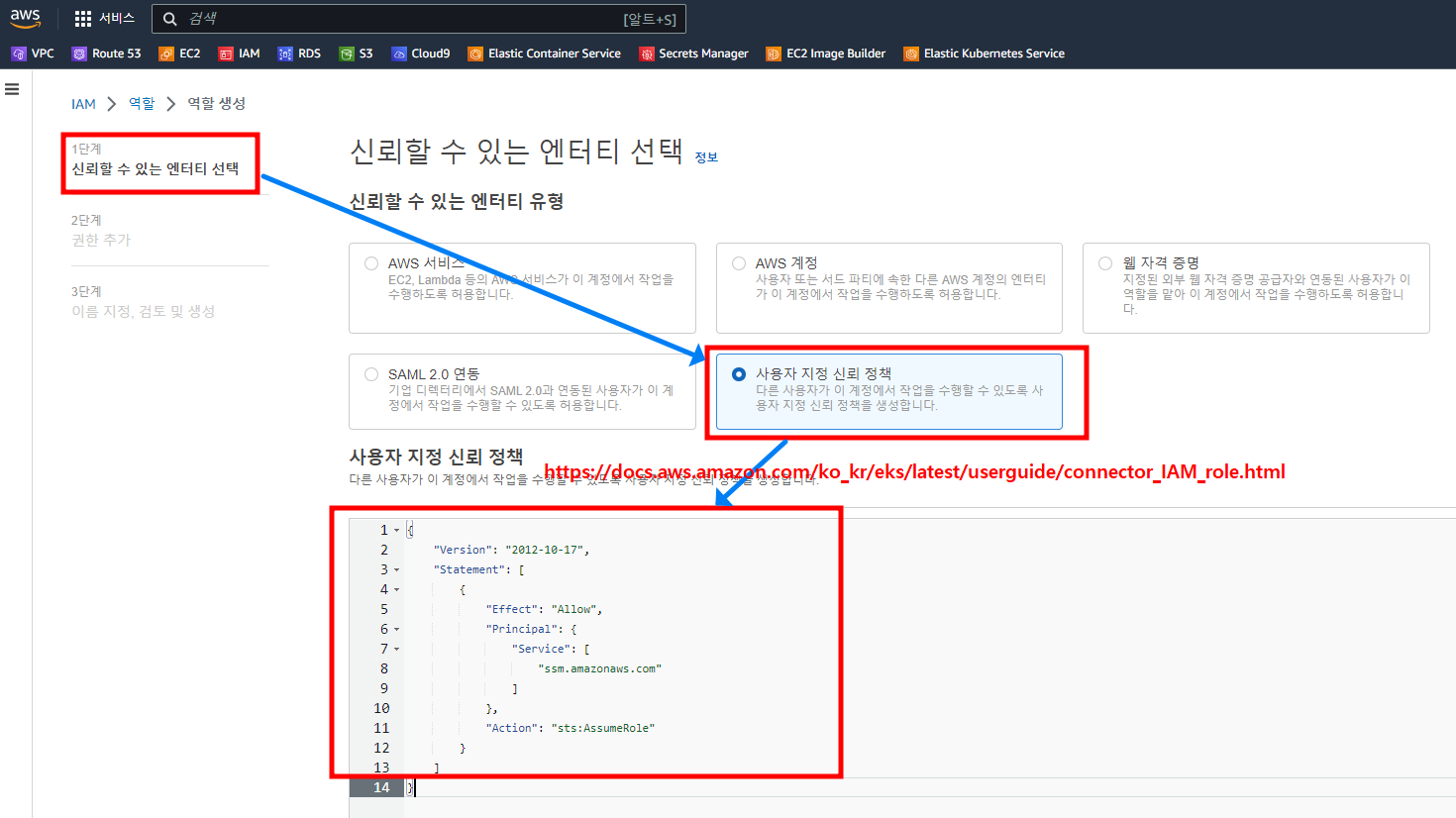This screenshot has width=1456, height=818.
Task: Click line number 14 in editor gutter
Action: pos(381,787)
